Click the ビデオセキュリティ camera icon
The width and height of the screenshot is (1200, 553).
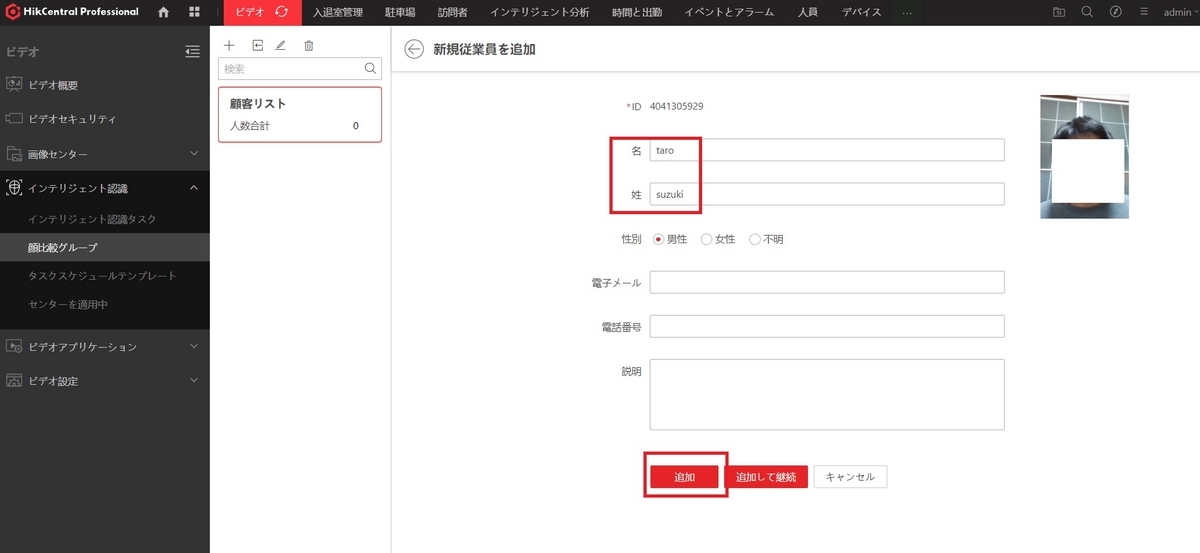(14, 119)
